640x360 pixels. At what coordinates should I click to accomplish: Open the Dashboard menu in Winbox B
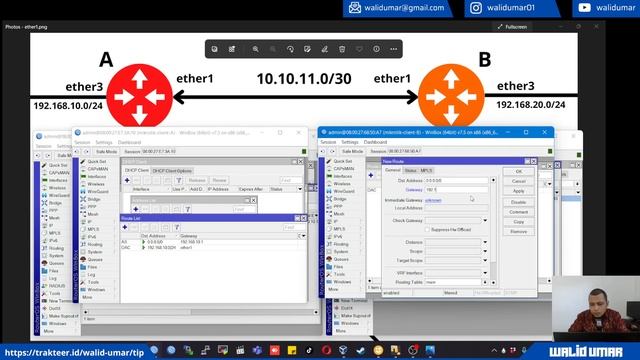pyautogui.click(x=375, y=142)
